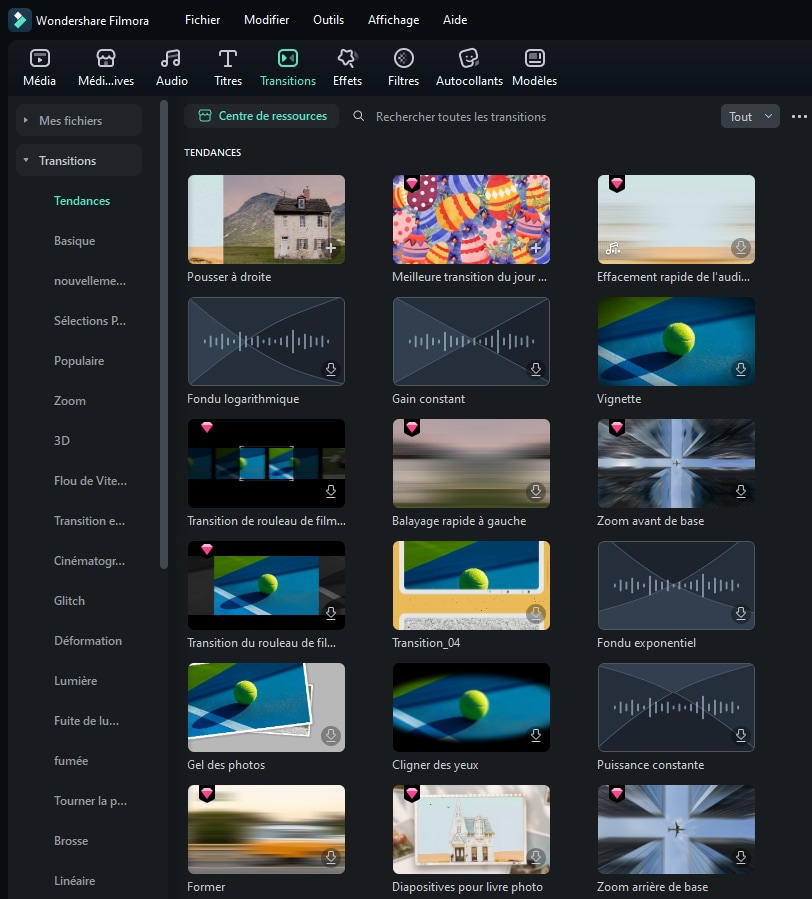Open the Outils menu

329,19
